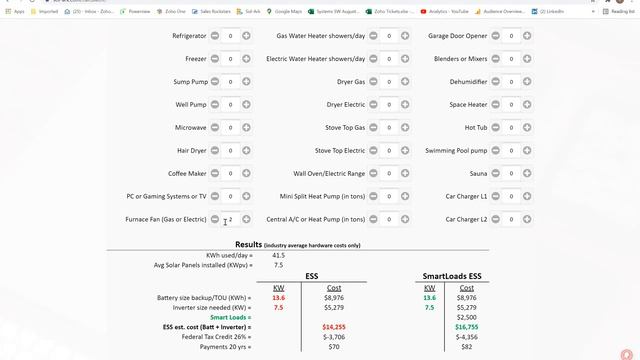Remove a Garage Door Opener
Screen dimensions: 640x360
tap(496, 36)
